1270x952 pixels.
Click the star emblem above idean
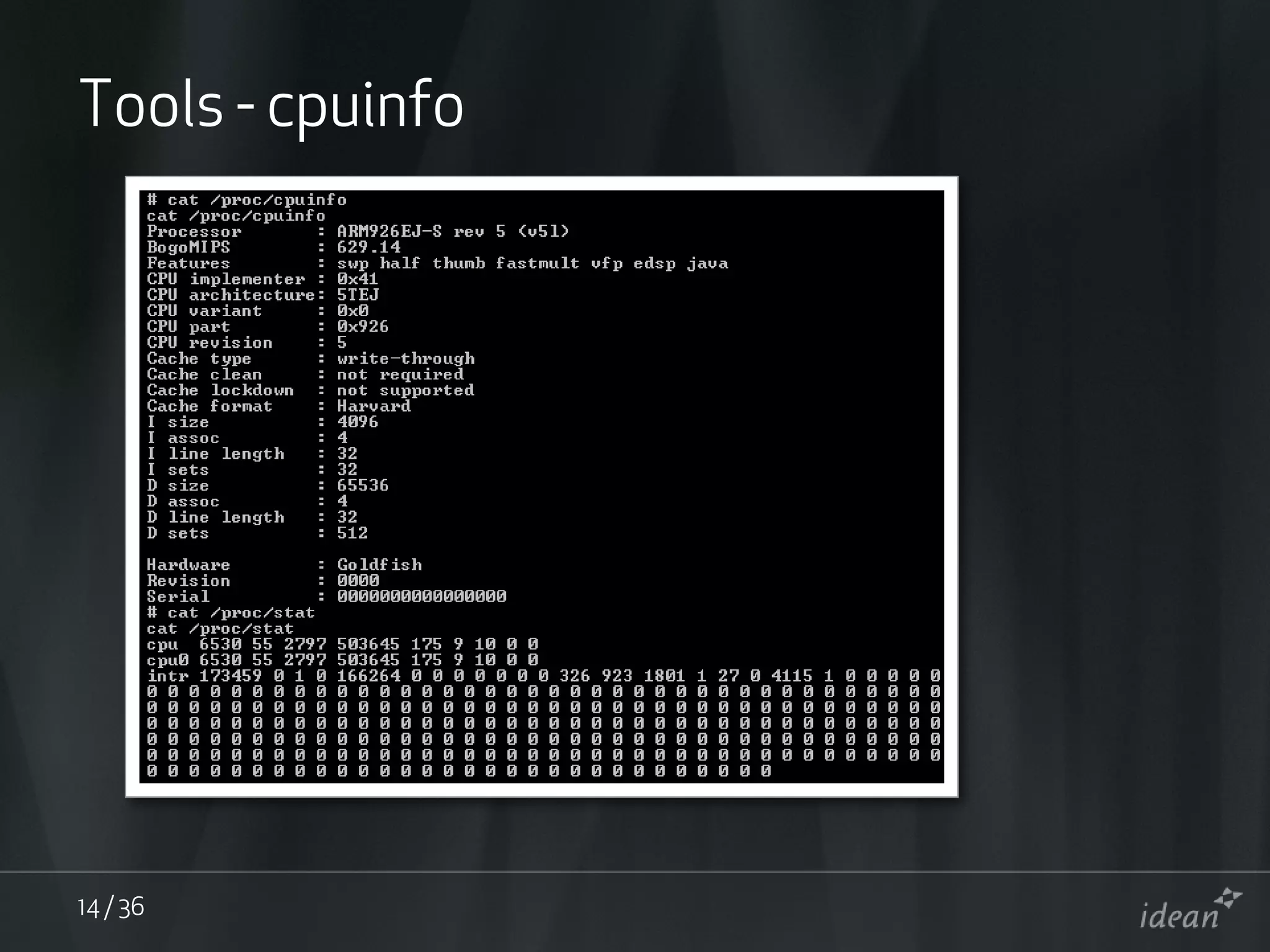tap(1228, 898)
